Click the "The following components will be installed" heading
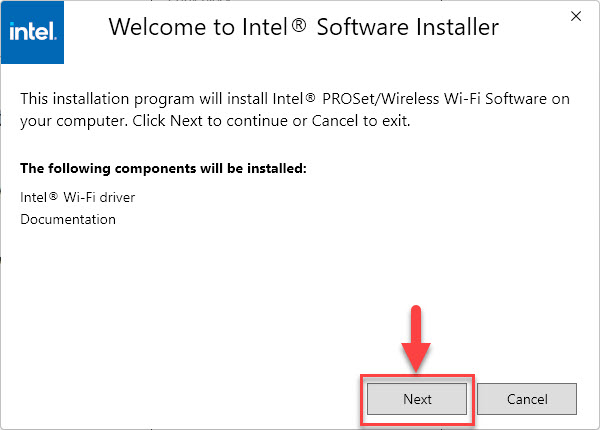This screenshot has width=600, height=430. [x=163, y=168]
